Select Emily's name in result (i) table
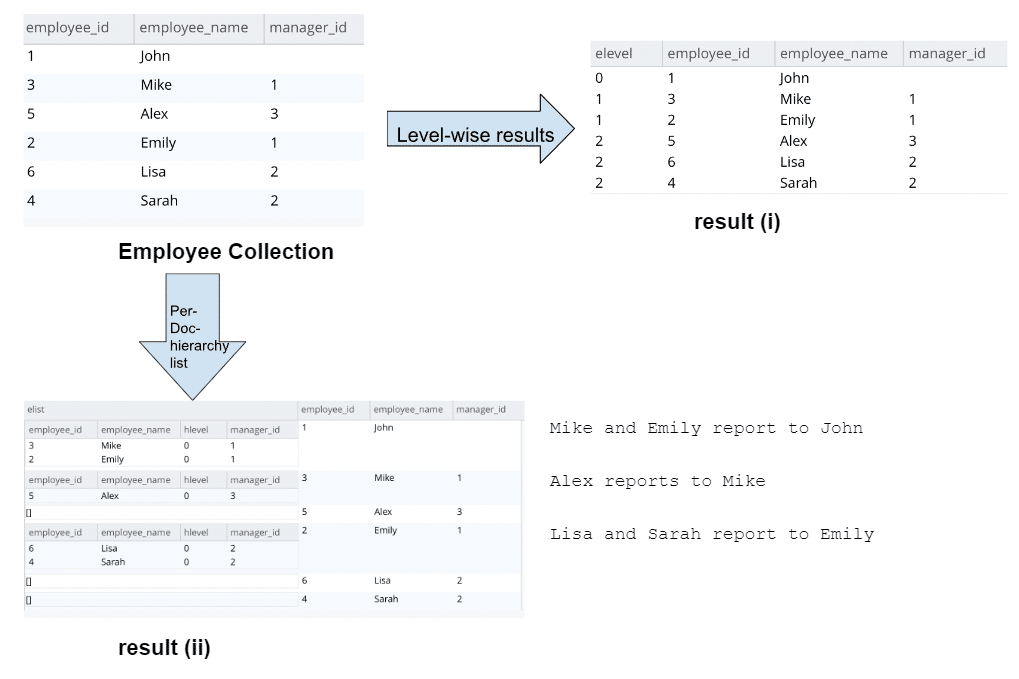 tap(797, 120)
